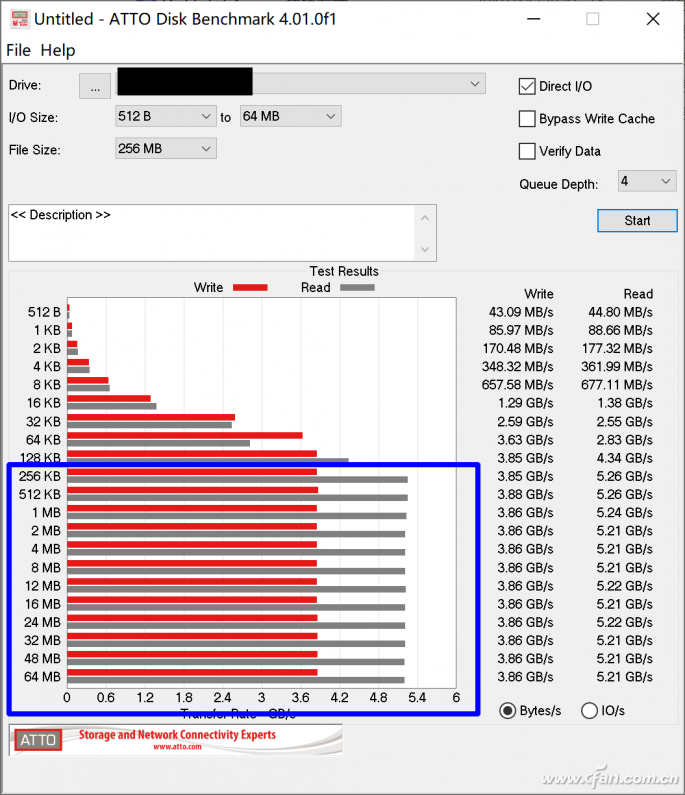Open the I/O Size maximum 64 MB dropdown
685x795 pixels.
pos(291,117)
